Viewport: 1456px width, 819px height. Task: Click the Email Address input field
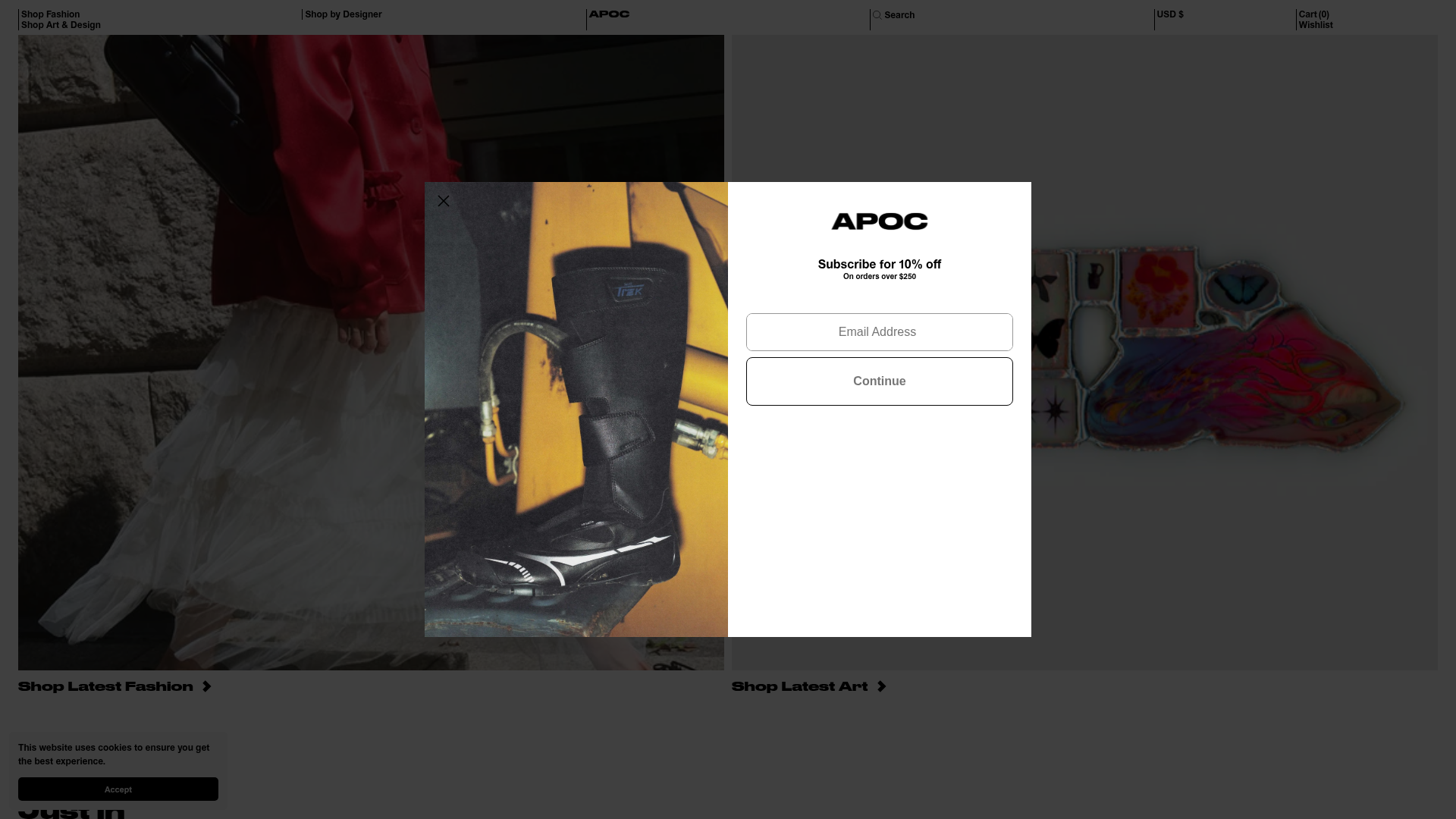[880, 332]
